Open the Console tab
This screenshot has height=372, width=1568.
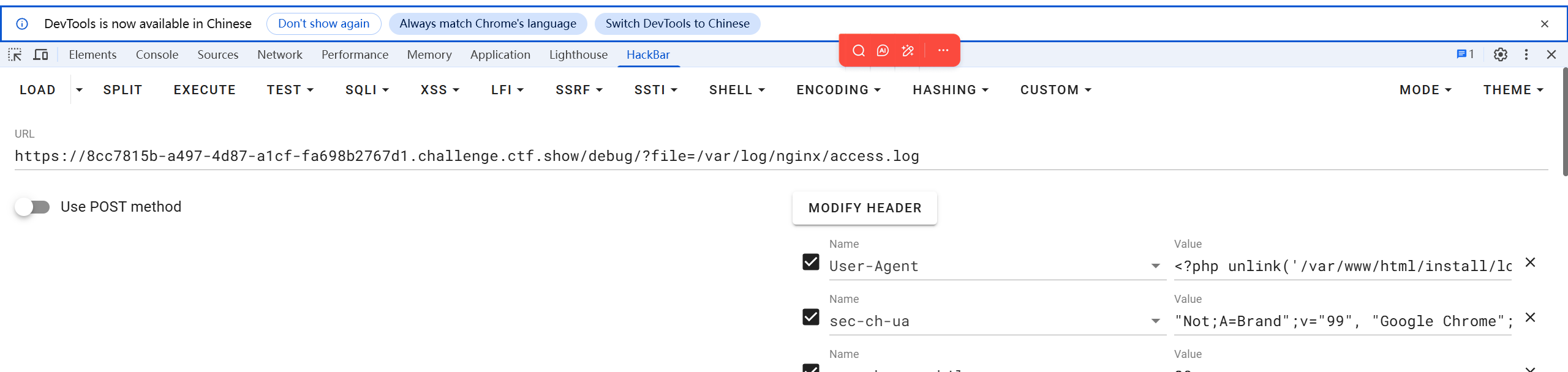coord(157,55)
